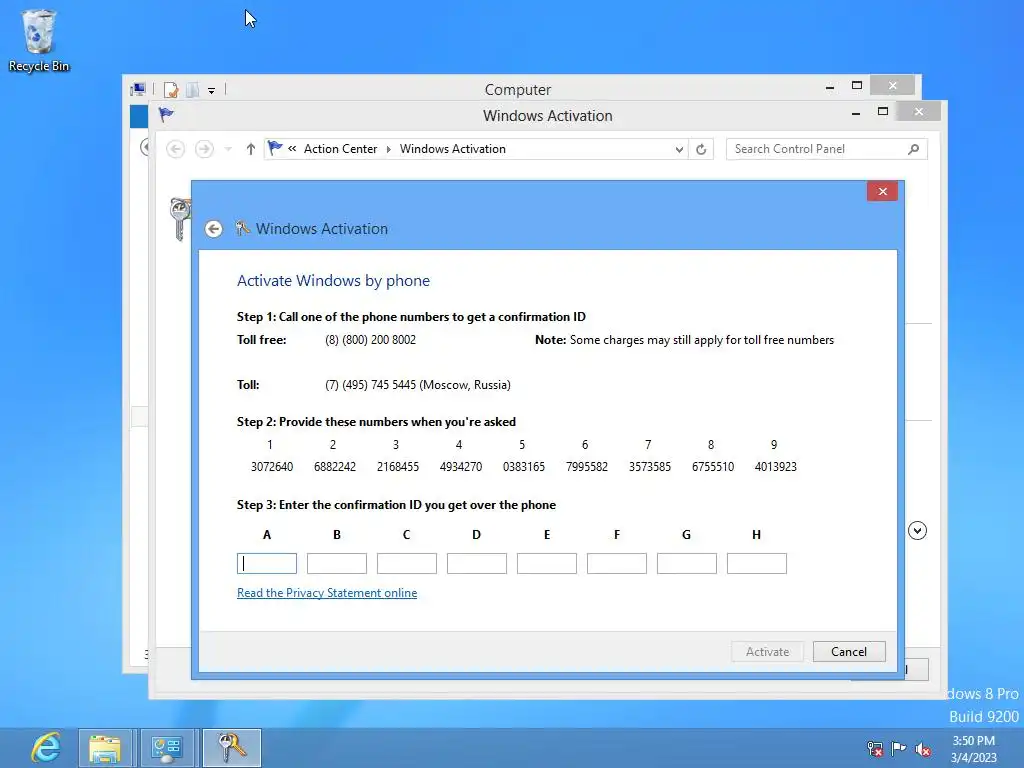Click the muted volume tray icon
This screenshot has width=1024, height=768.
[923, 749]
